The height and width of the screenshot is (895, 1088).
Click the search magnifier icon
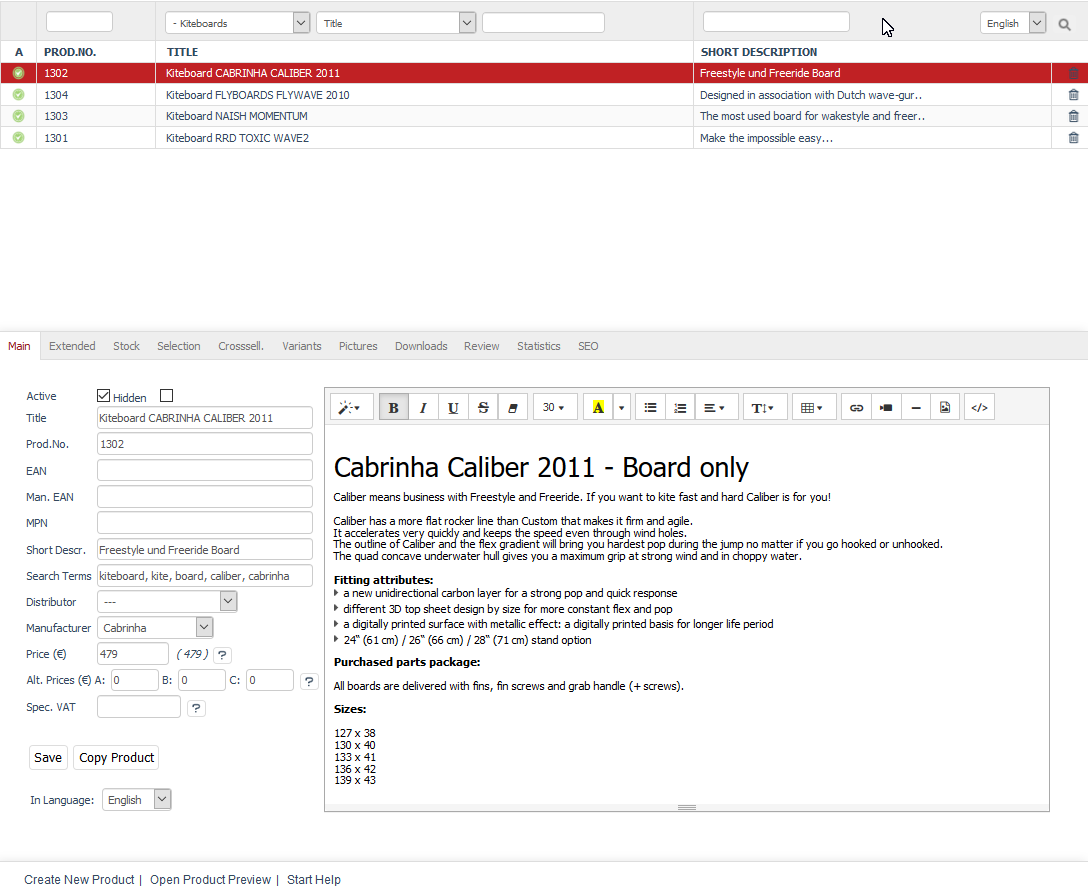coord(1064,24)
